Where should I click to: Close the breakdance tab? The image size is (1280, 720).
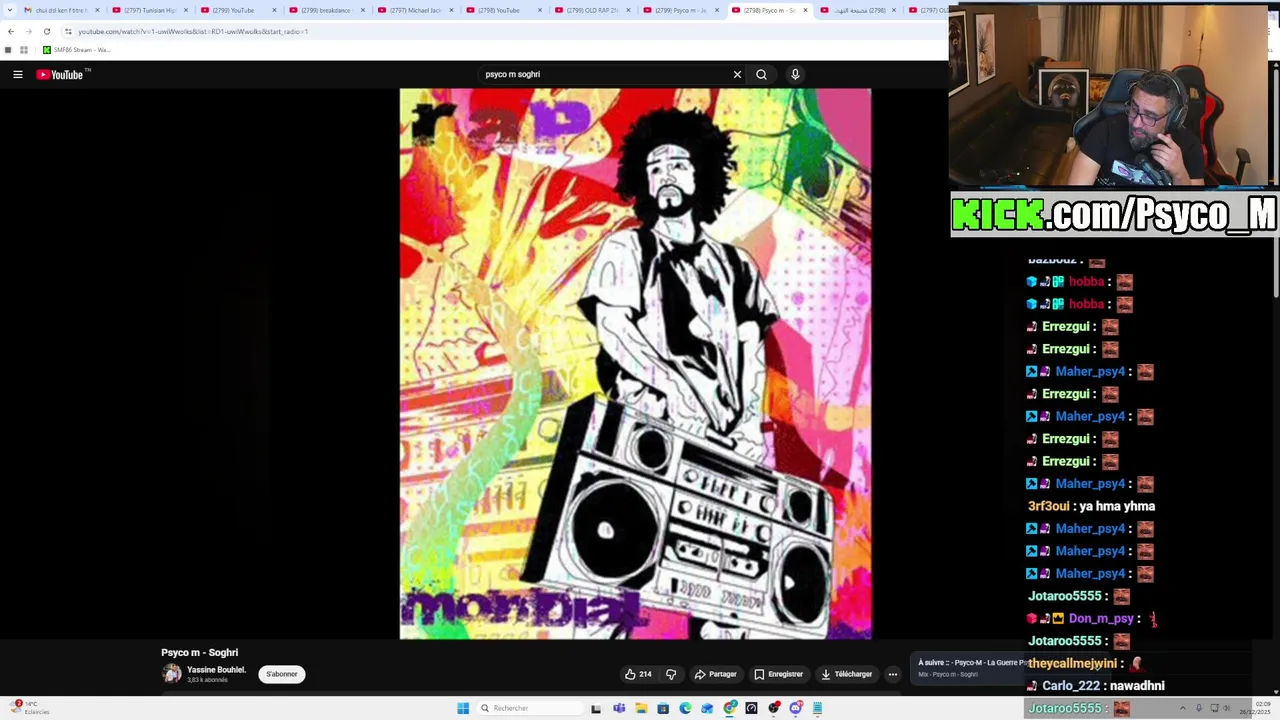pos(362,10)
